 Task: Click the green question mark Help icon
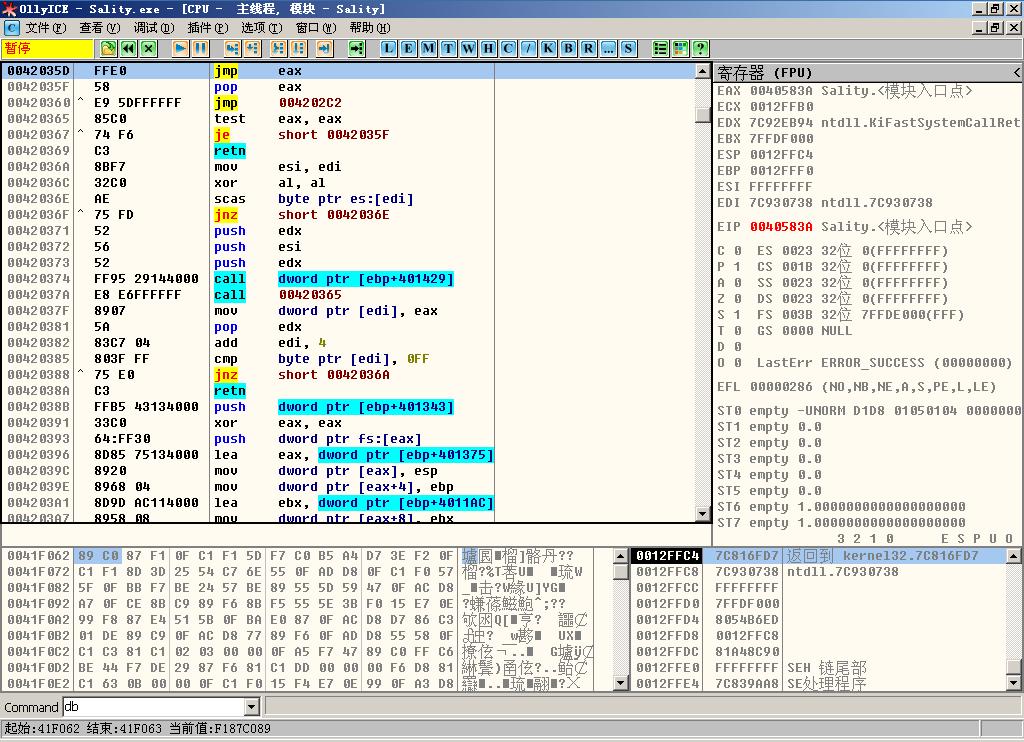pos(700,48)
